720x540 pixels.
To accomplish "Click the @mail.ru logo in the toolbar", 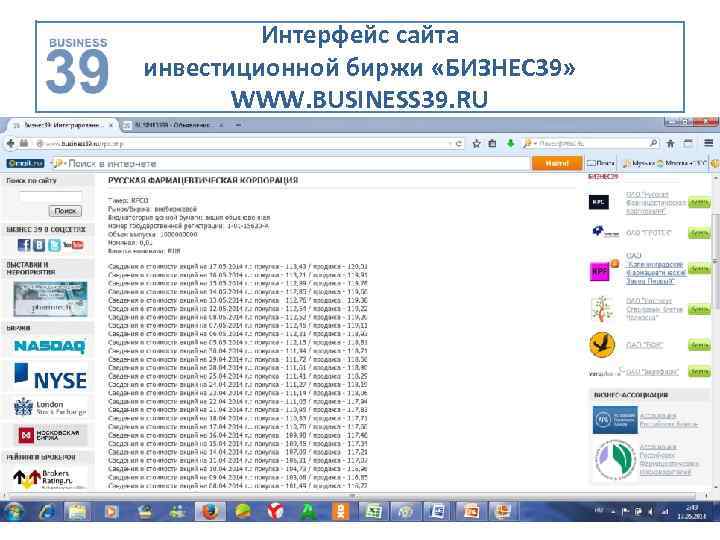I will click(25, 163).
